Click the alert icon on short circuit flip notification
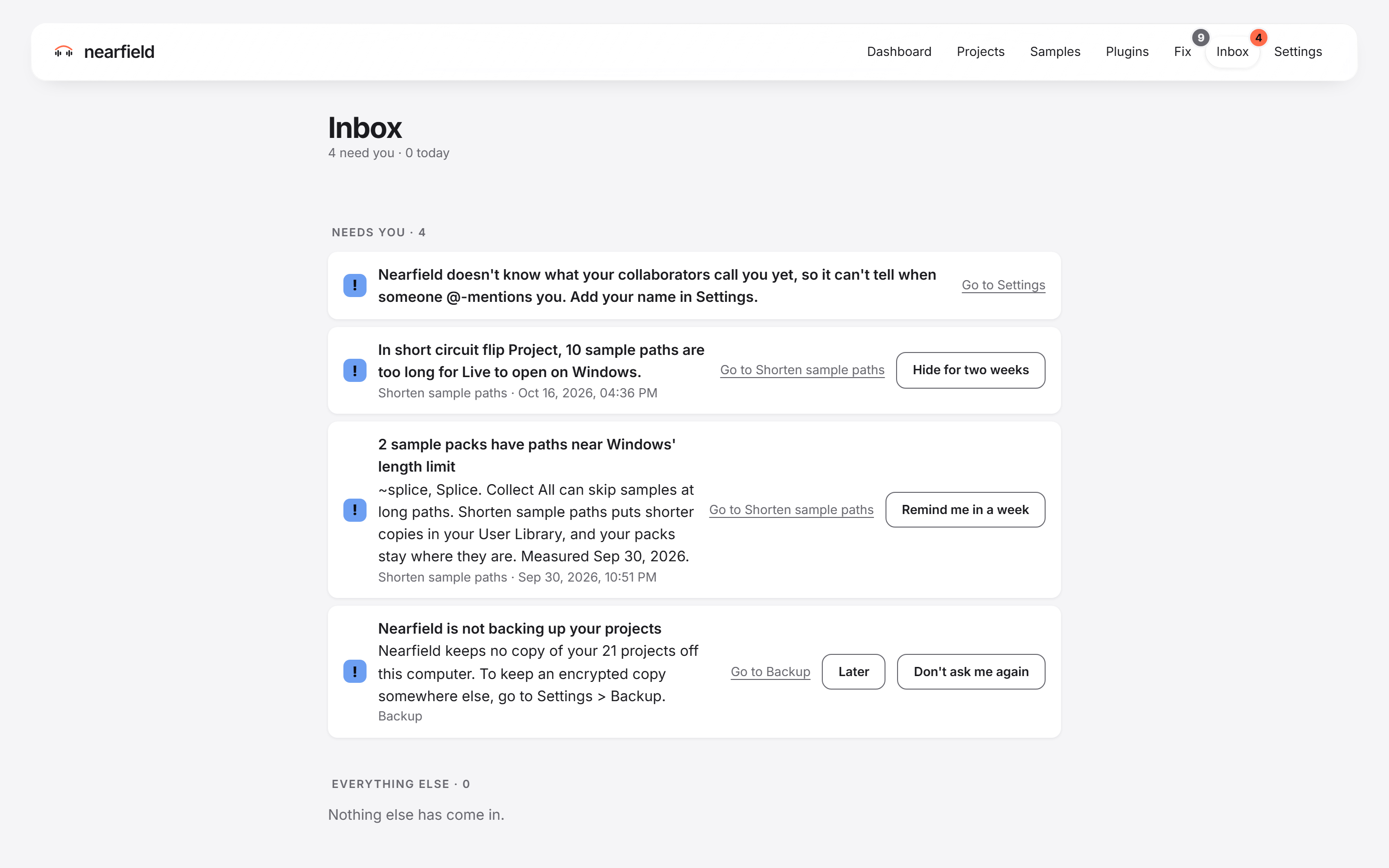 [354, 370]
